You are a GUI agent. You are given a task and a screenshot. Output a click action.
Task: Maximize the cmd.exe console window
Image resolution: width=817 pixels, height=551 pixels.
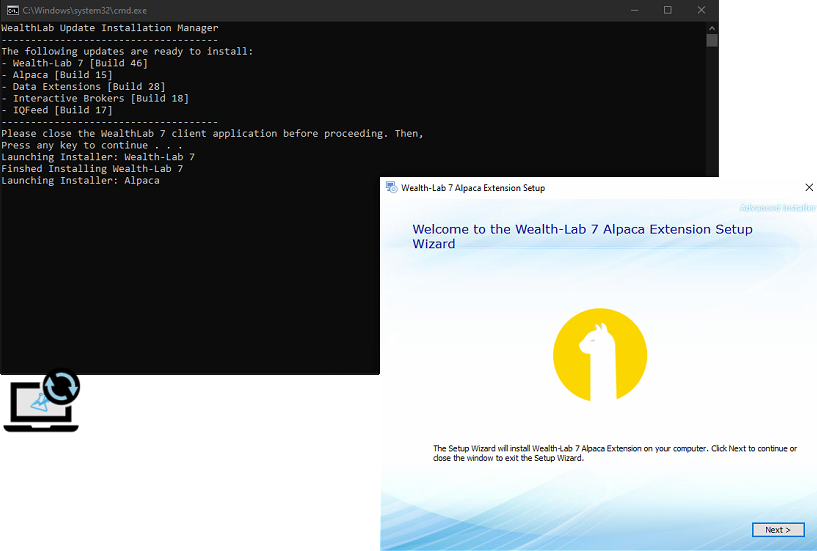click(x=667, y=10)
